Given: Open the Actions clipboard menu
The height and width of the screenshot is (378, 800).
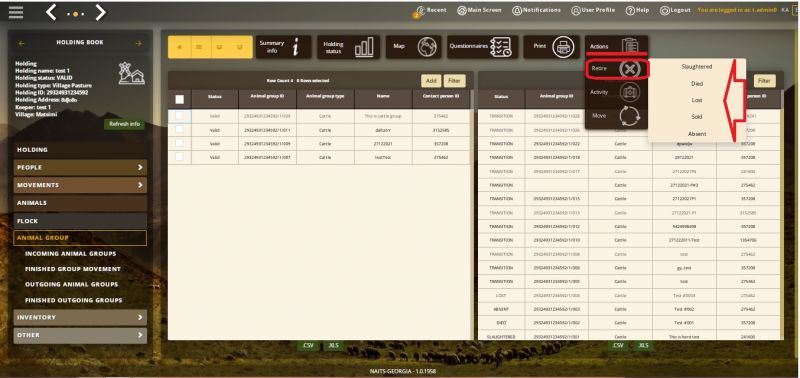Looking at the screenshot, I should point(616,46).
